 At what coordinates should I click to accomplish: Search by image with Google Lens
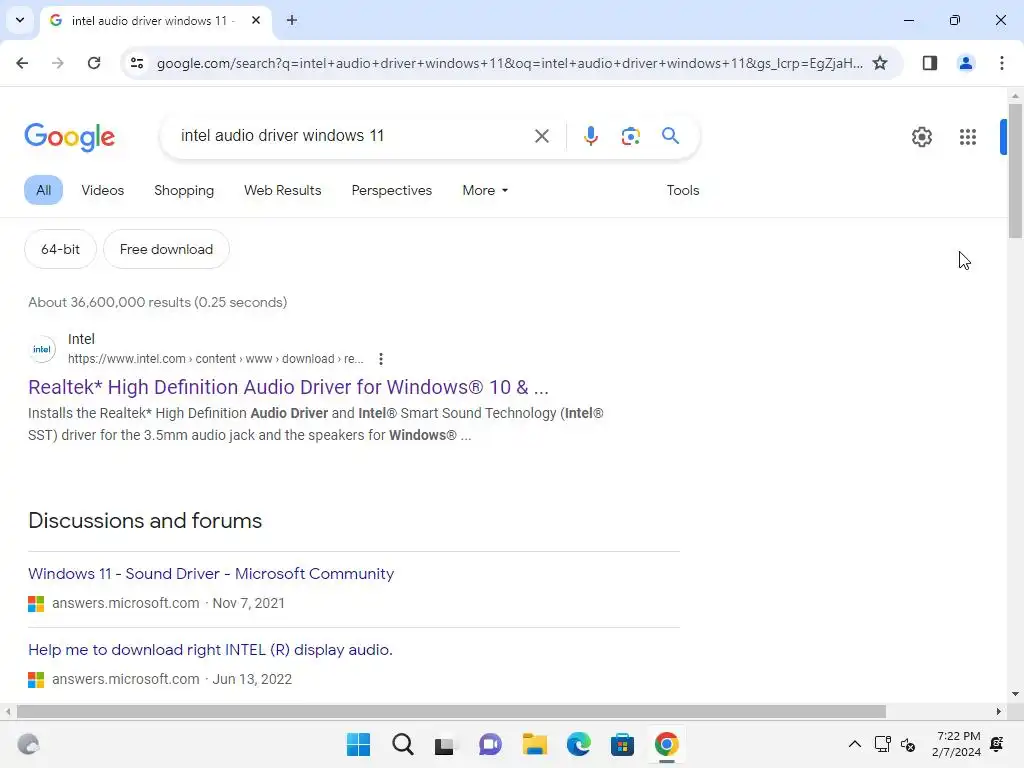(x=630, y=136)
